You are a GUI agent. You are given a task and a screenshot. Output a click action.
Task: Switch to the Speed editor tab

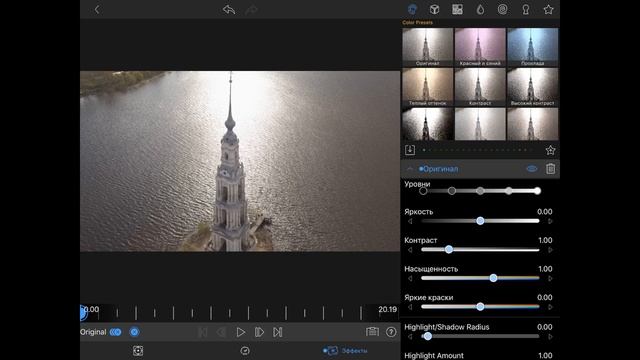click(245, 351)
